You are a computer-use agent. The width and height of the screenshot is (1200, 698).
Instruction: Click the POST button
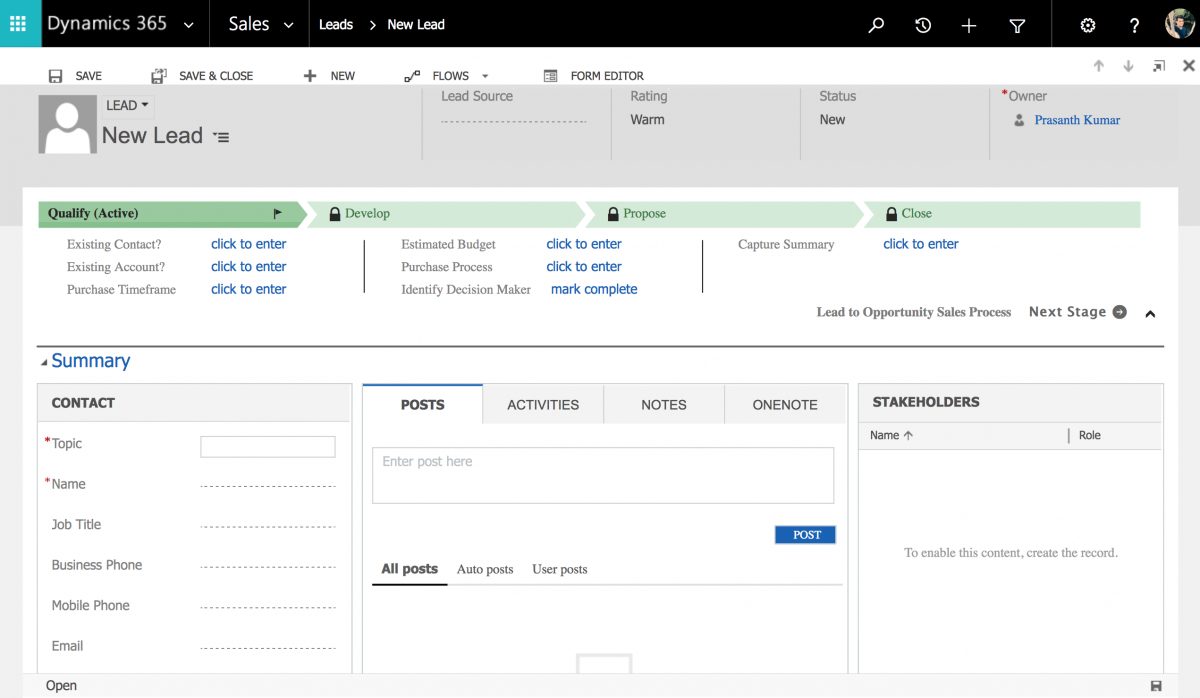coord(804,534)
